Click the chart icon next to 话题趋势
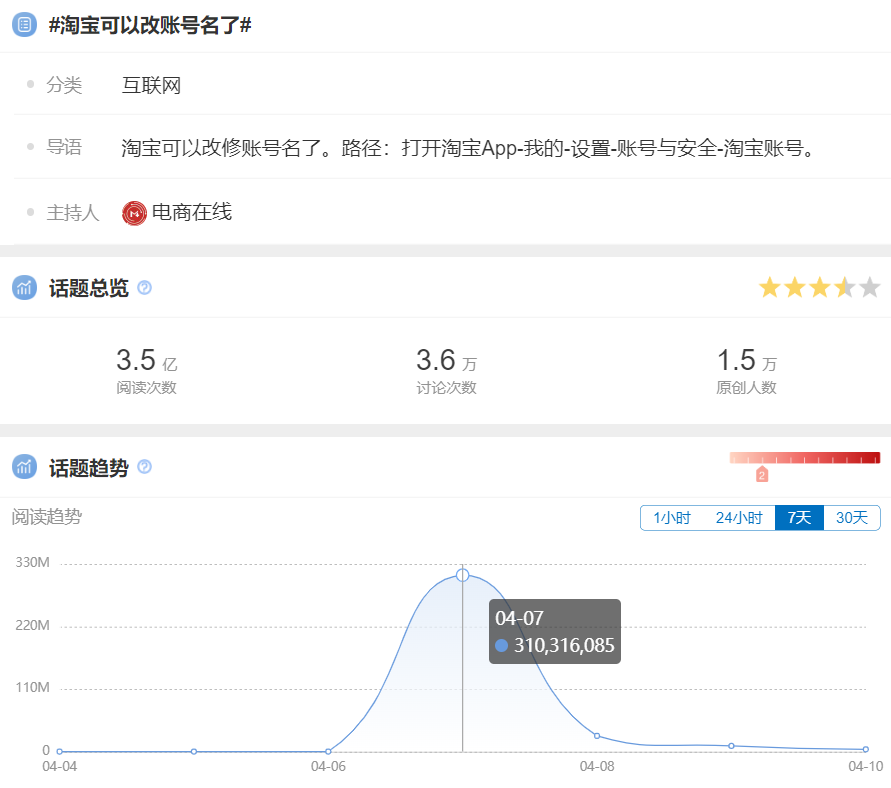Screen dimensions: 891x788 click(24, 467)
